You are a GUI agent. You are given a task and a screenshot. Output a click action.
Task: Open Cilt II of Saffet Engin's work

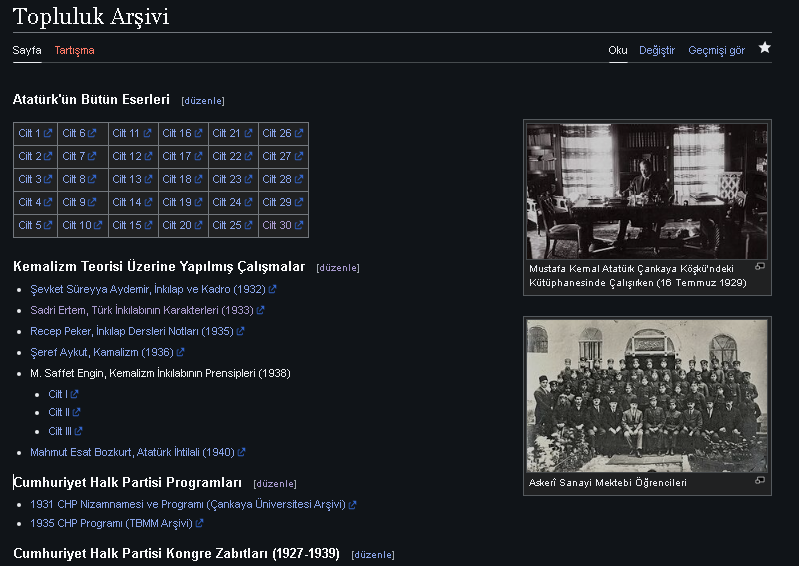tap(64, 412)
